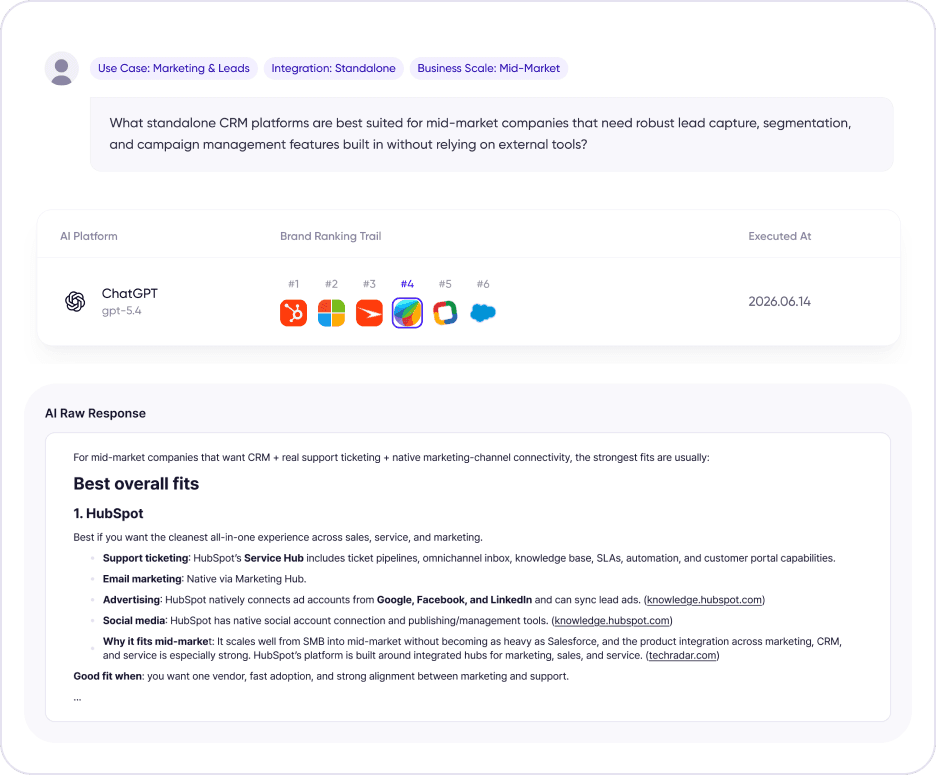This screenshot has height=775, width=936.
Task: Open the knowledge.hubspot.com link in the Social media bullet
Action: click(x=612, y=621)
